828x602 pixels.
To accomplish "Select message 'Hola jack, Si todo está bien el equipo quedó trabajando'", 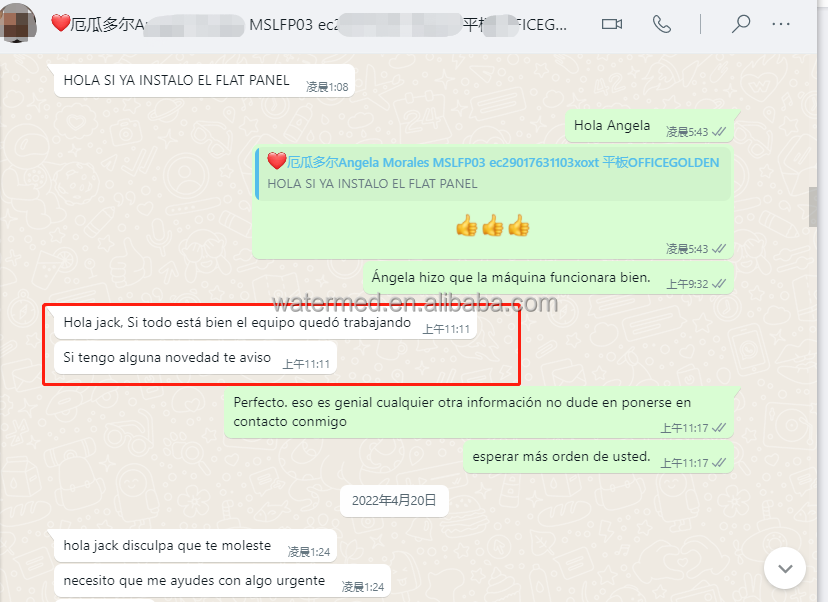I will tap(265, 323).
